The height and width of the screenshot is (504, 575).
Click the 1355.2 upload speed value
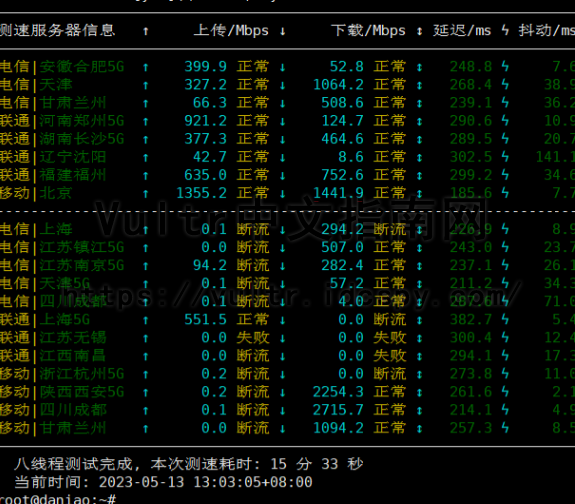[x=201, y=193]
